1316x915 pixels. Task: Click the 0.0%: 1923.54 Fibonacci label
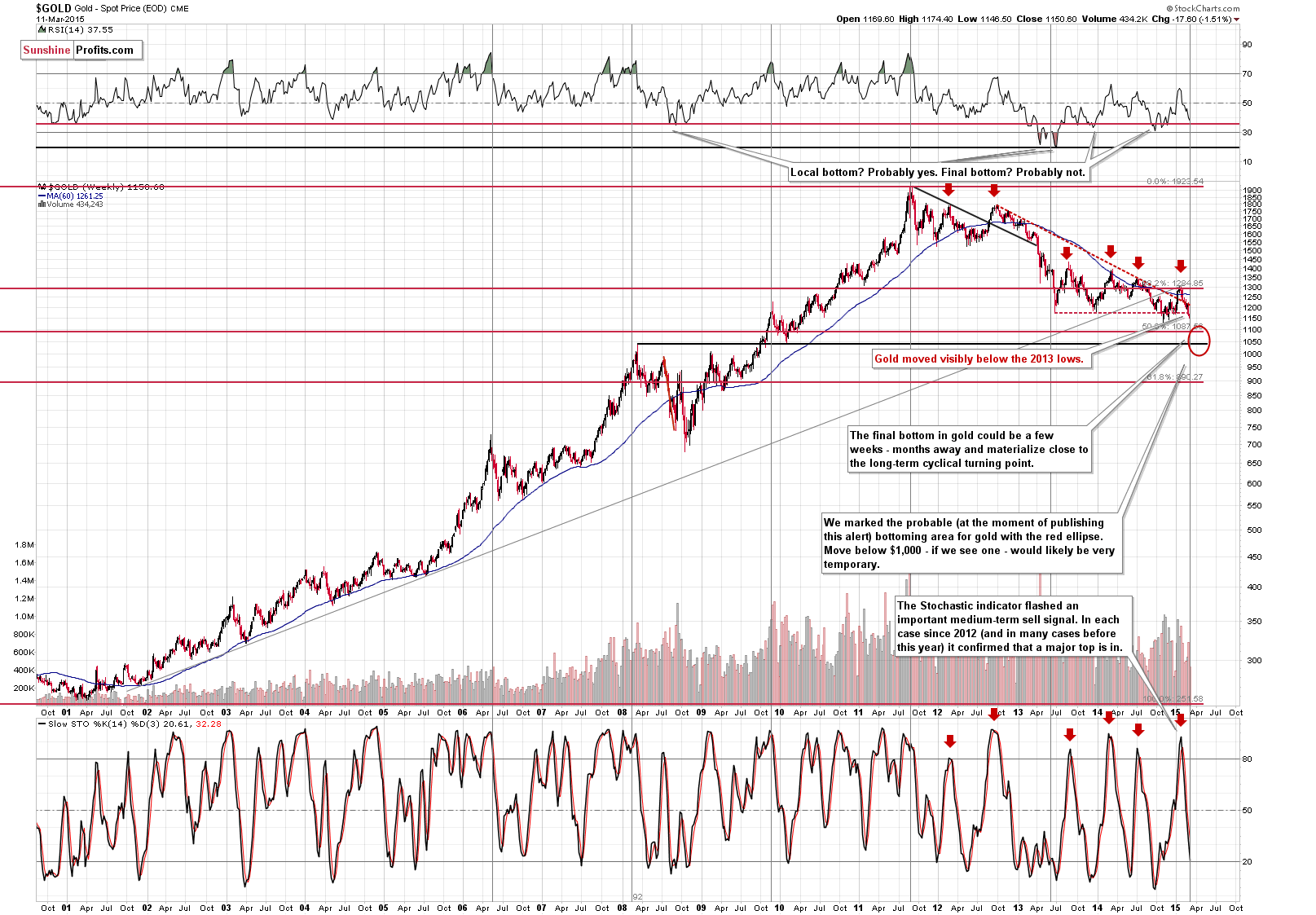pos(1174,182)
